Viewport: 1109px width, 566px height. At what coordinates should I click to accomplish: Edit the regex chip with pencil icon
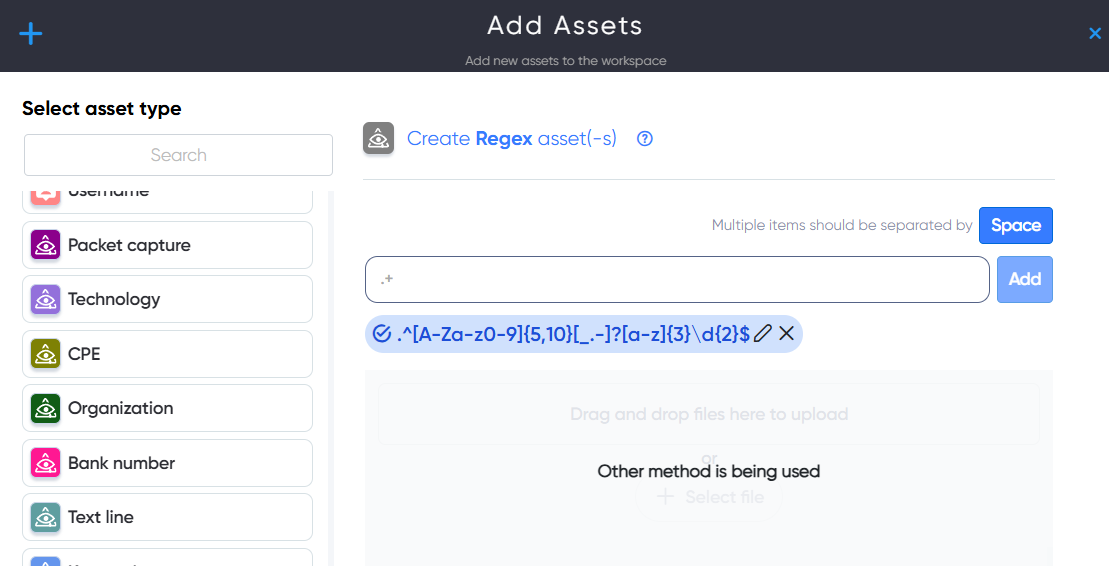tap(762, 333)
